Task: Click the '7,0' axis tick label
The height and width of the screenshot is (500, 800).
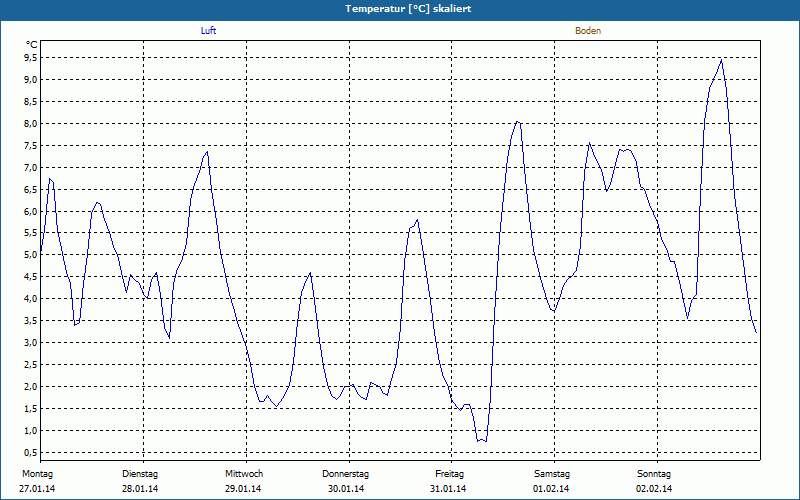Action: click(30, 167)
